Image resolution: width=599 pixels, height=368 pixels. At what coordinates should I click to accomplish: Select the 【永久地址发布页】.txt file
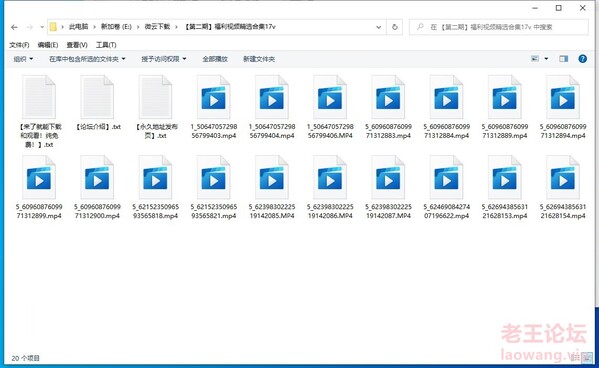pyautogui.click(x=155, y=107)
